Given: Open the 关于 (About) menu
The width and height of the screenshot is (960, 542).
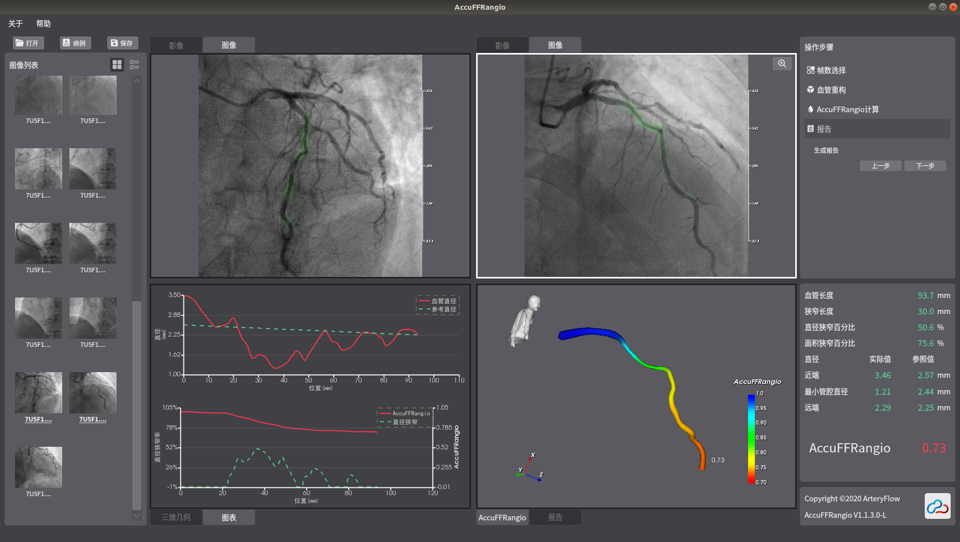Looking at the screenshot, I should 15,24.
